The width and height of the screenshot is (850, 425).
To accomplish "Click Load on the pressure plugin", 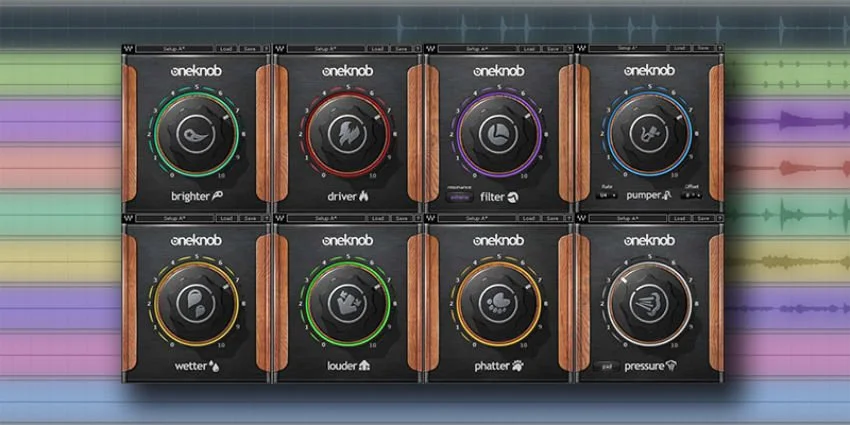I will (x=680, y=218).
